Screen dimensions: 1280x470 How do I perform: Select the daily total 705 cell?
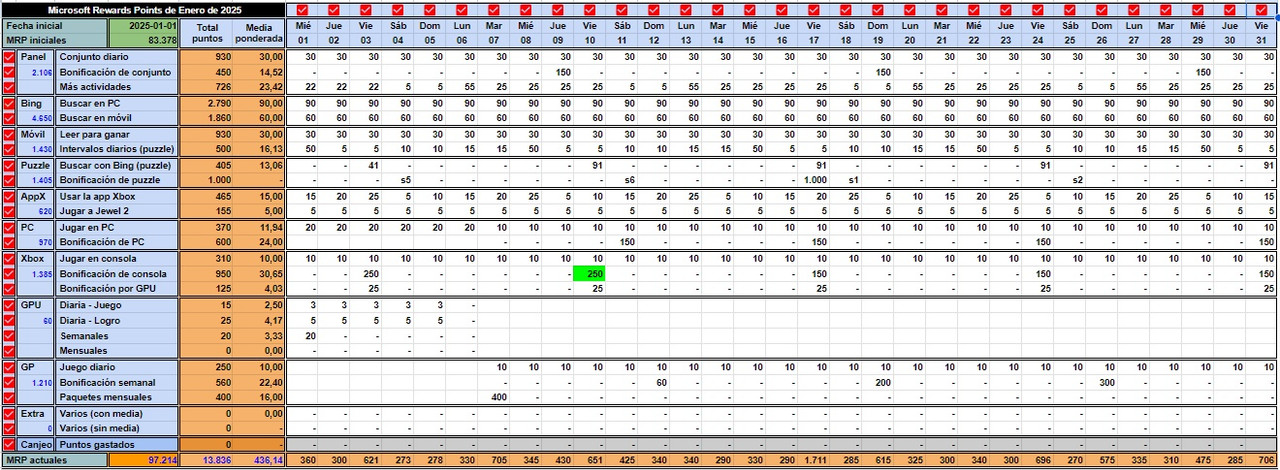pyautogui.click(x=493, y=460)
